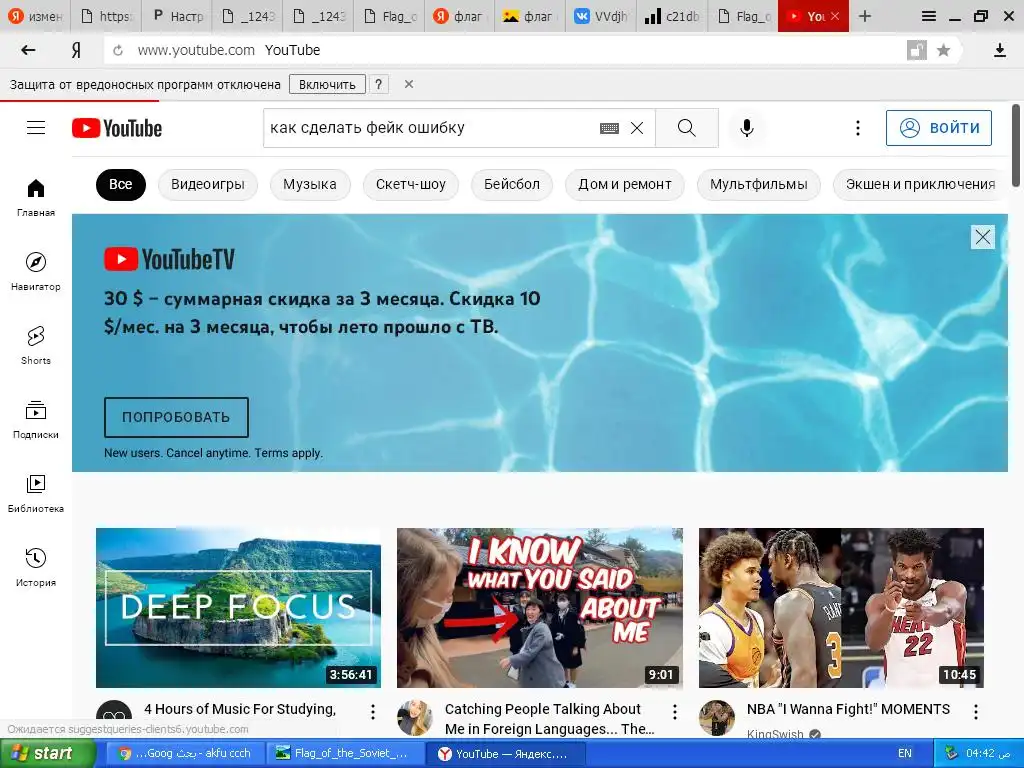Viewport: 1024px width, 768px height.
Task: Switch to Flag_of_the_Soviet taskbar window
Action: 343,754
